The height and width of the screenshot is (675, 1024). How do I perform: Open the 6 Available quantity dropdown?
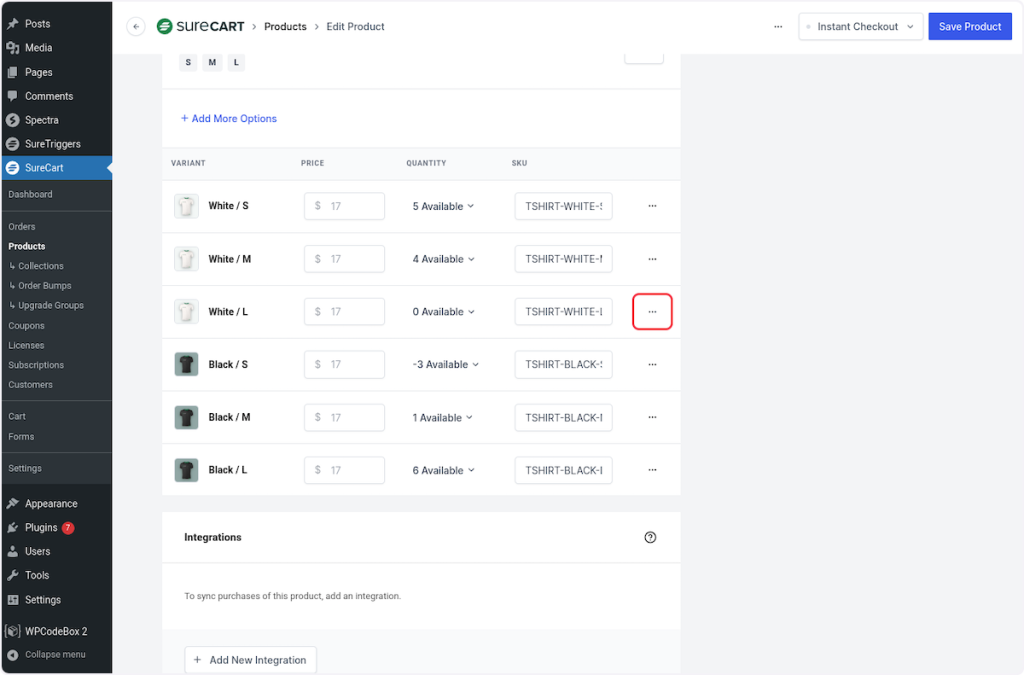coord(443,470)
